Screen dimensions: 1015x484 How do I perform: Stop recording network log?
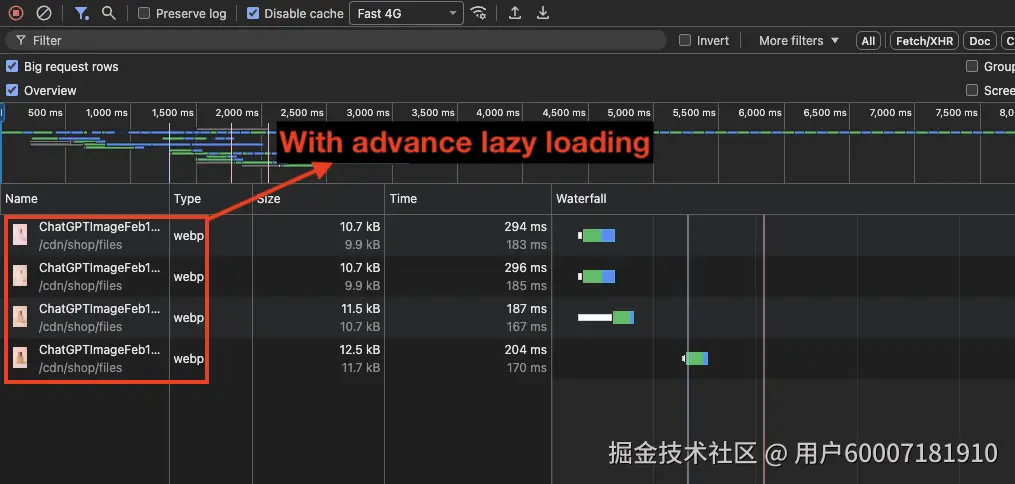(x=16, y=13)
